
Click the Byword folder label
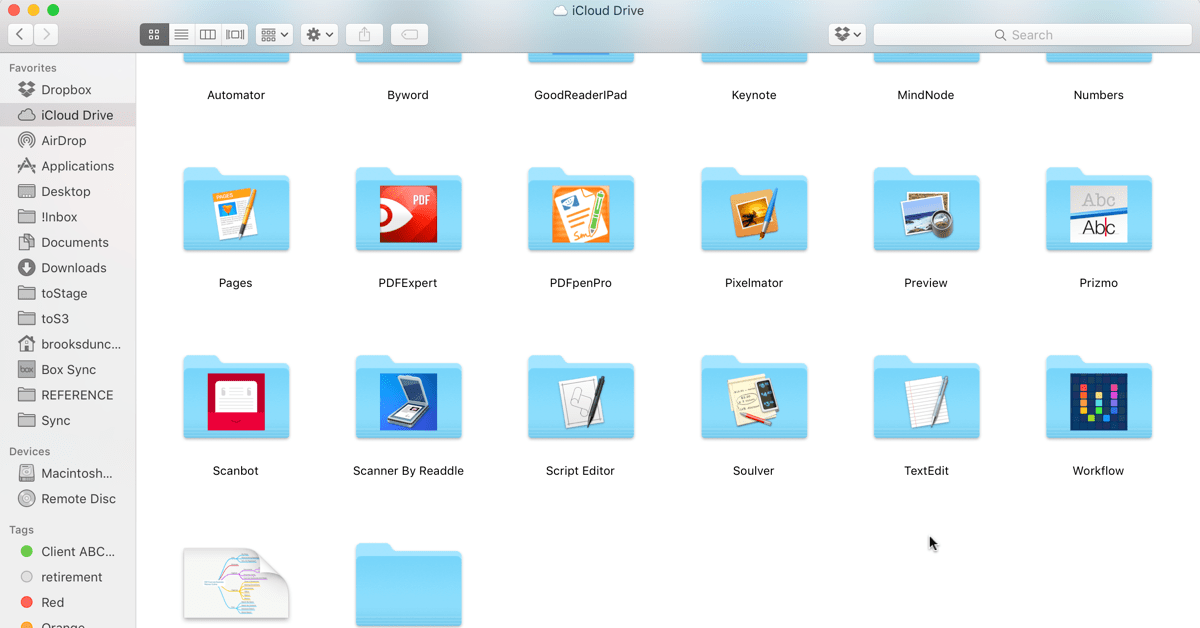[x=408, y=95]
